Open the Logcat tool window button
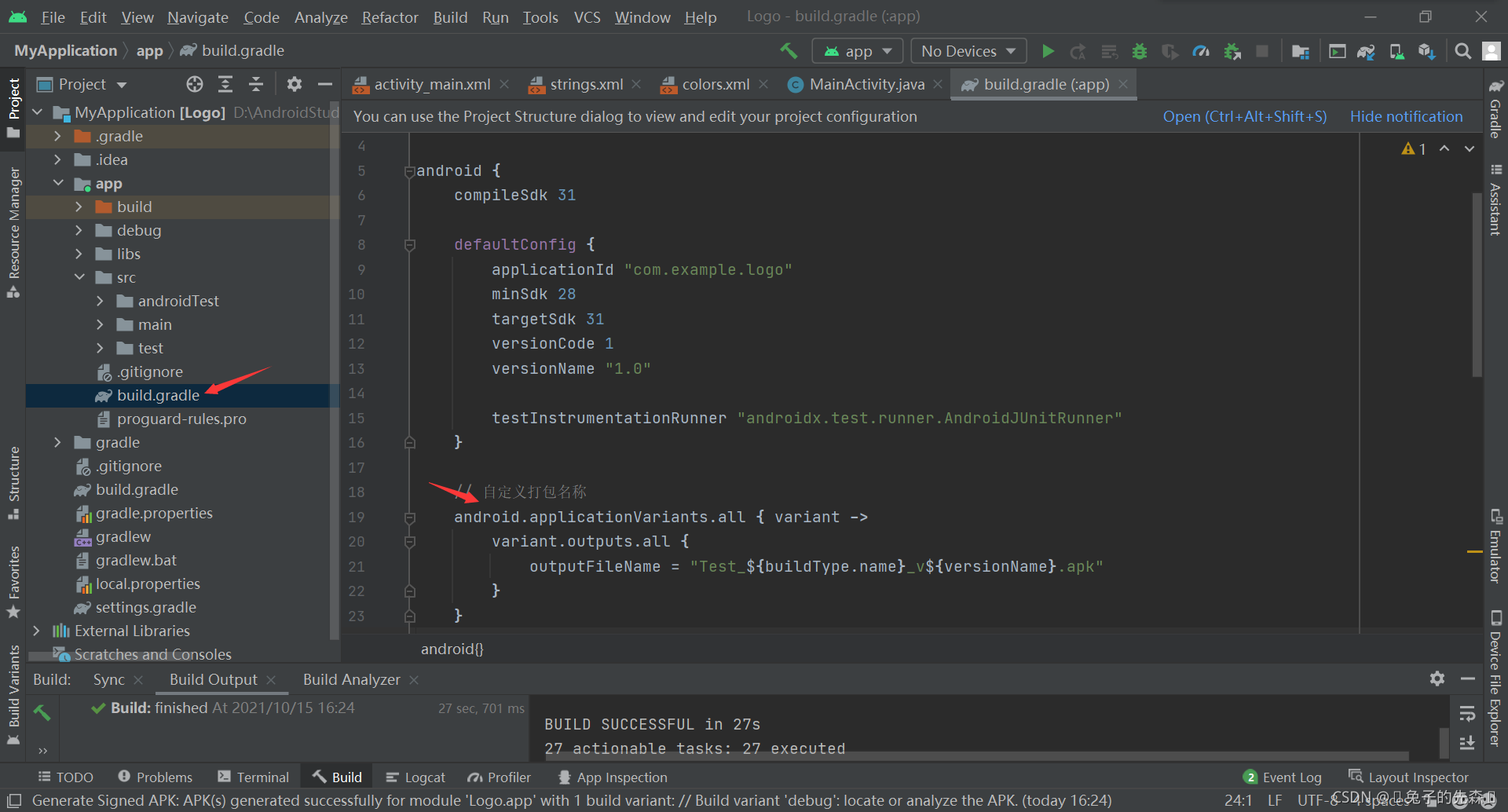 [x=415, y=777]
